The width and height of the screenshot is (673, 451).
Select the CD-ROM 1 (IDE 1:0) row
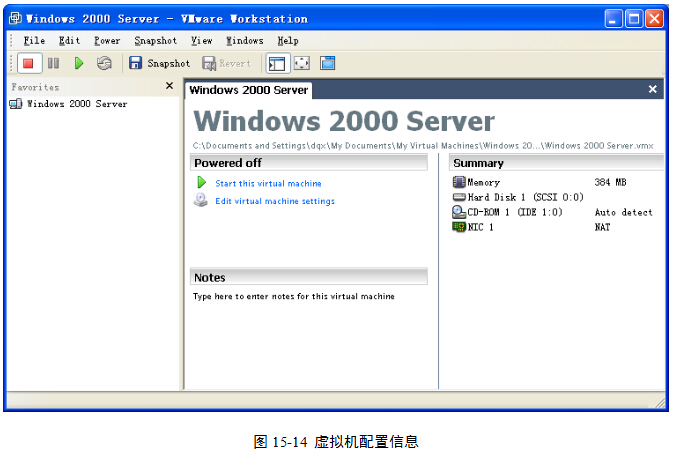pos(555,212)
